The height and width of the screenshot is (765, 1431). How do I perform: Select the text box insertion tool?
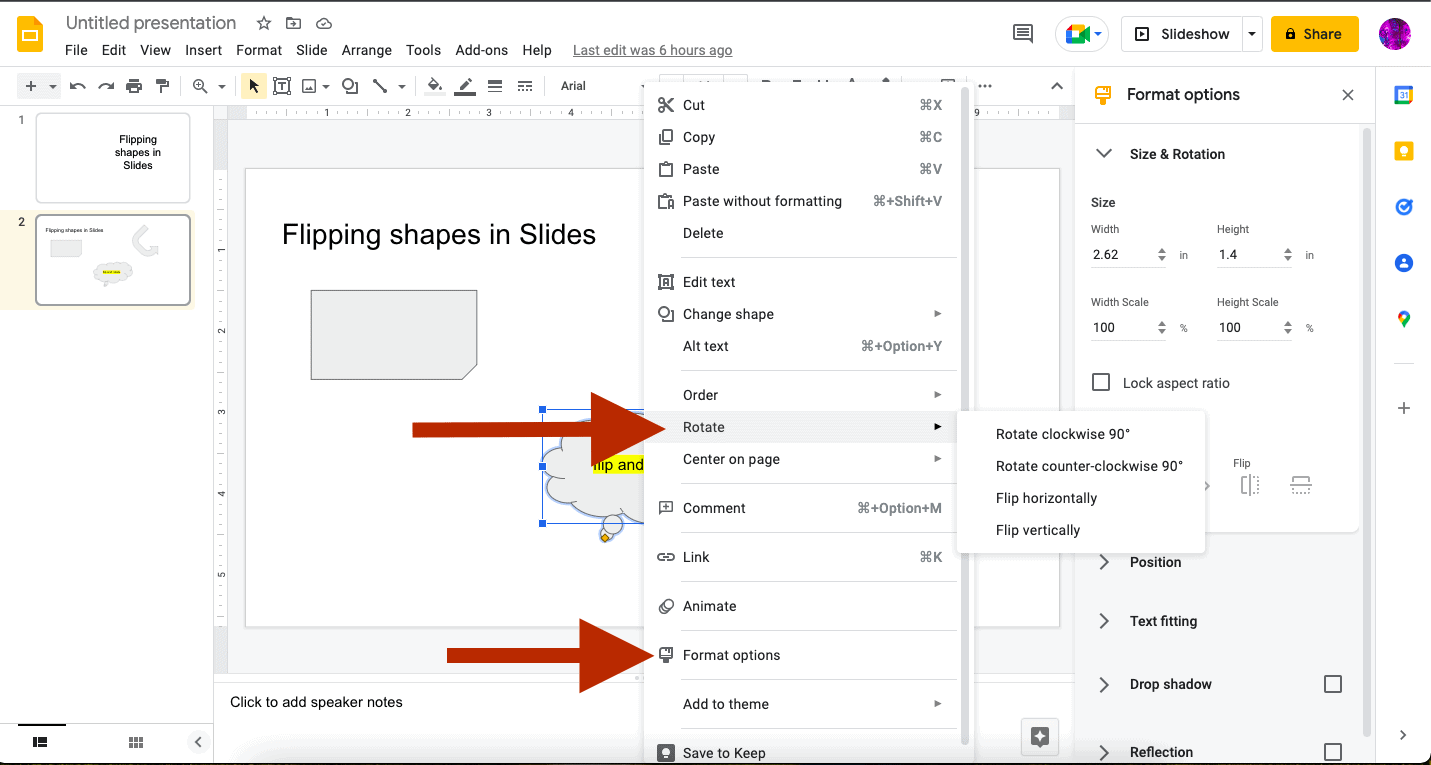[281, 86]
